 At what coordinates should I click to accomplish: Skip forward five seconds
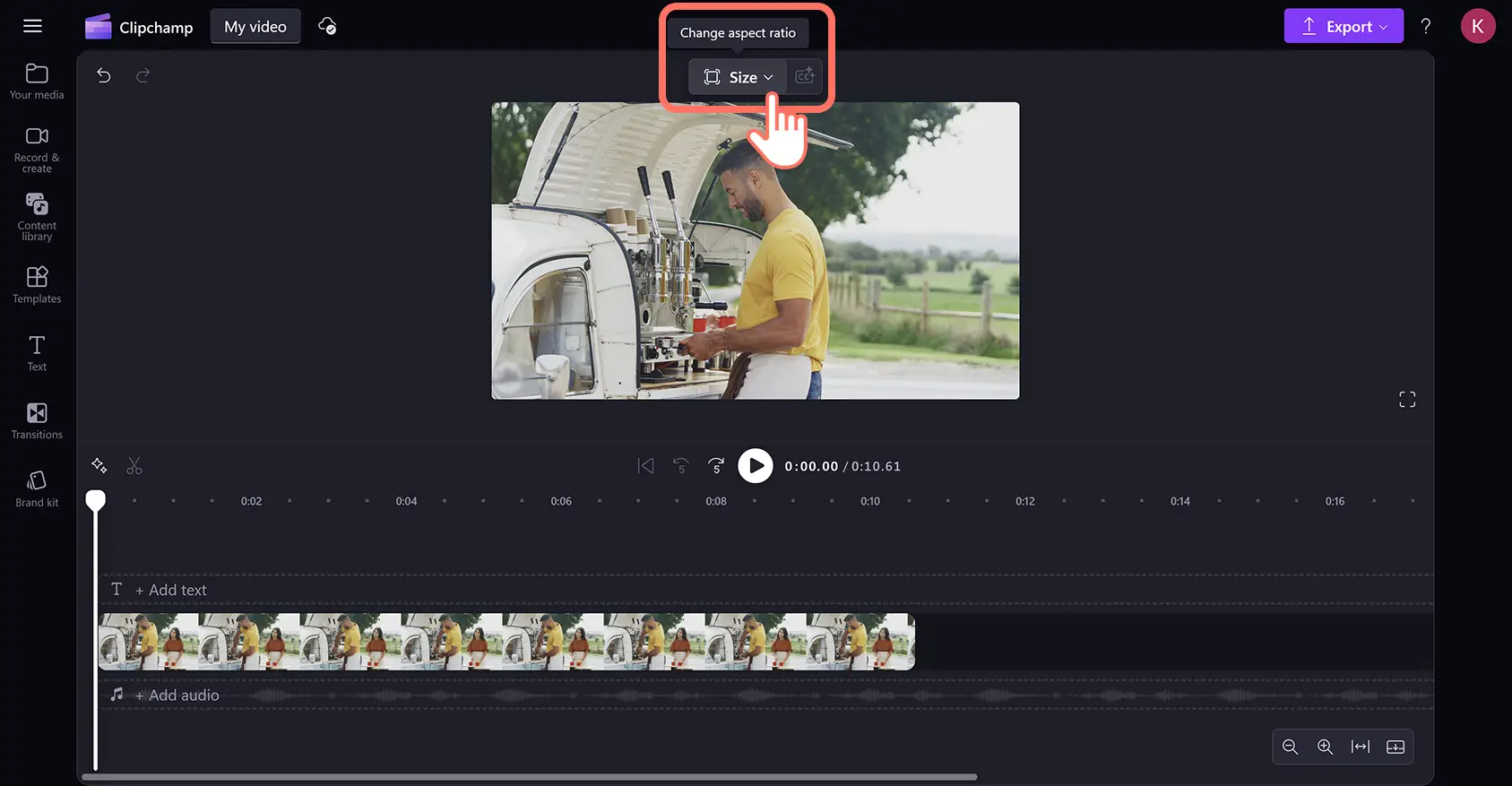716,466
